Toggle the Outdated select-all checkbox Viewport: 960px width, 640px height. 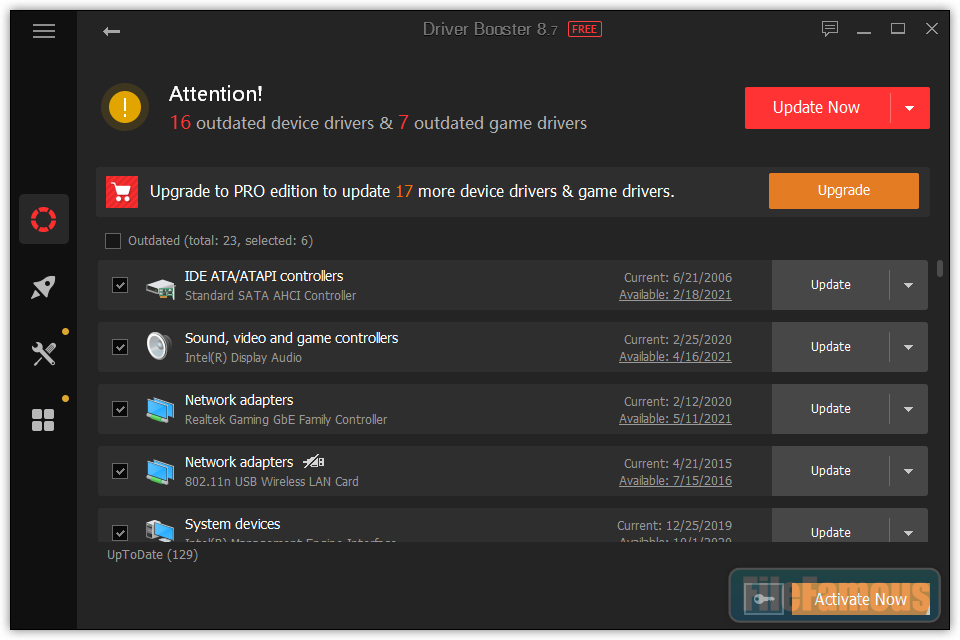[x=113, y=241]
